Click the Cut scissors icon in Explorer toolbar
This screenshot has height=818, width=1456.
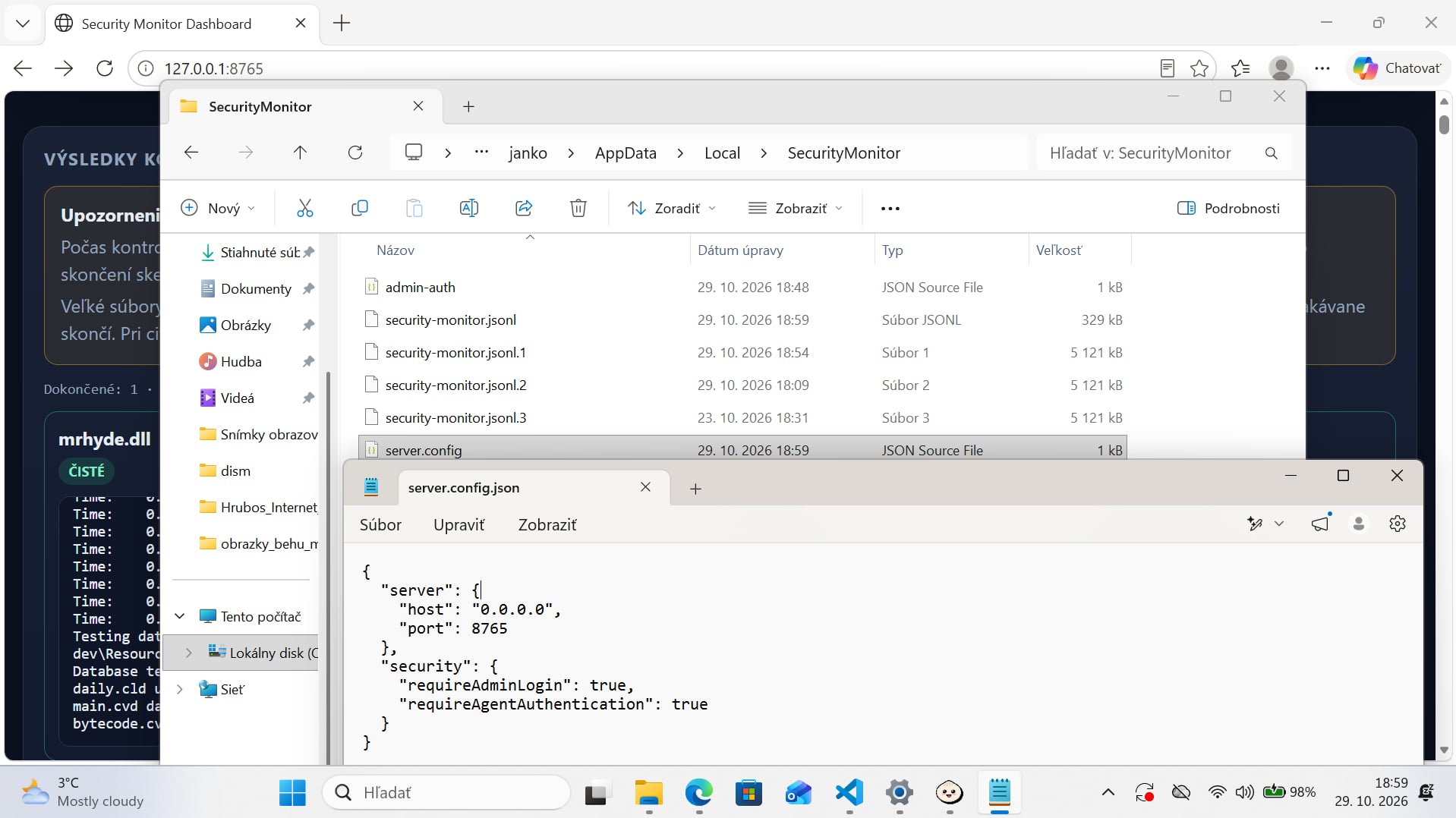[x=304, y=208]
